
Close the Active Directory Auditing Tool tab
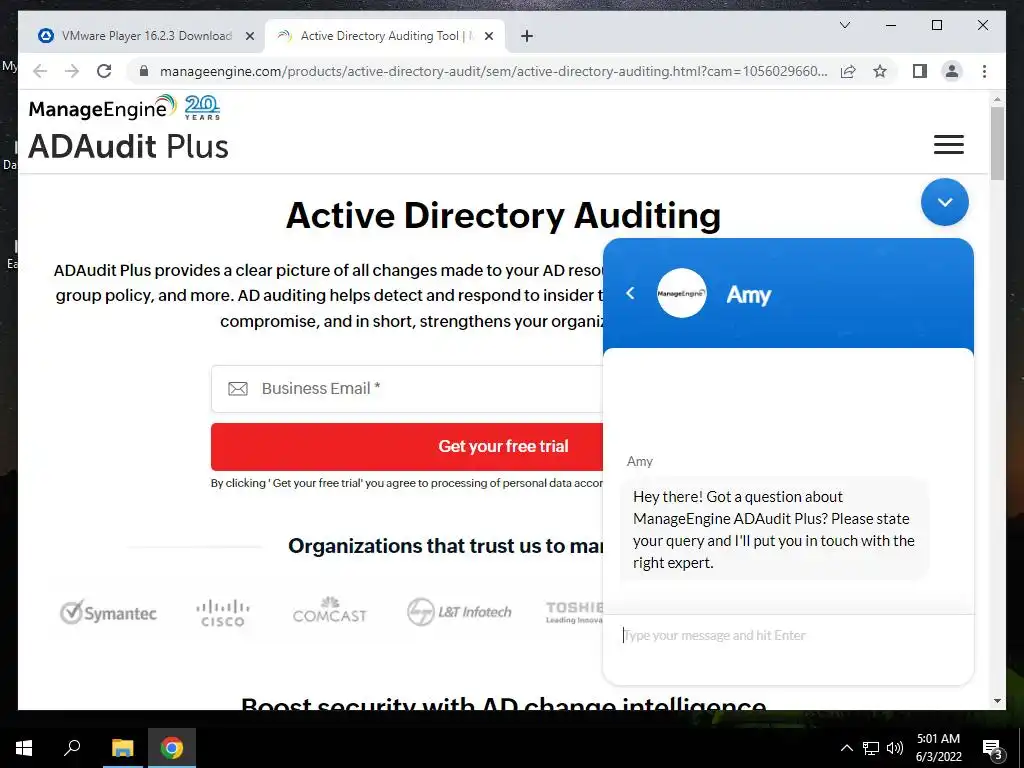click(488, 37)
